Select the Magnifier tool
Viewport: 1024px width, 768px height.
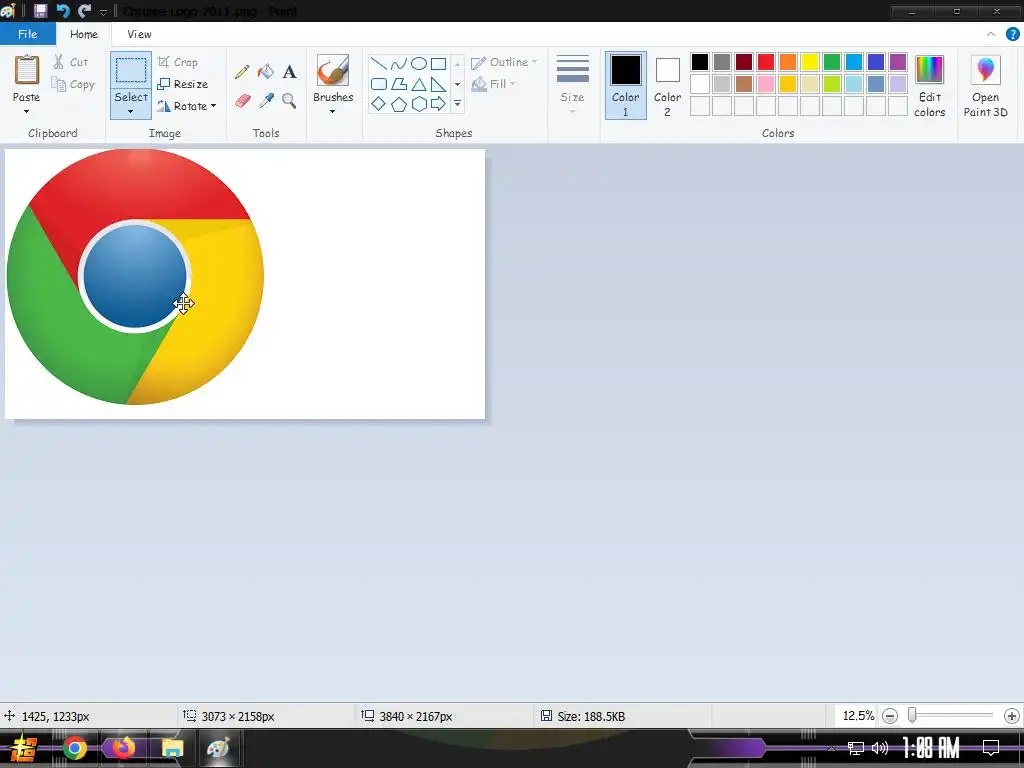[289, 101]
